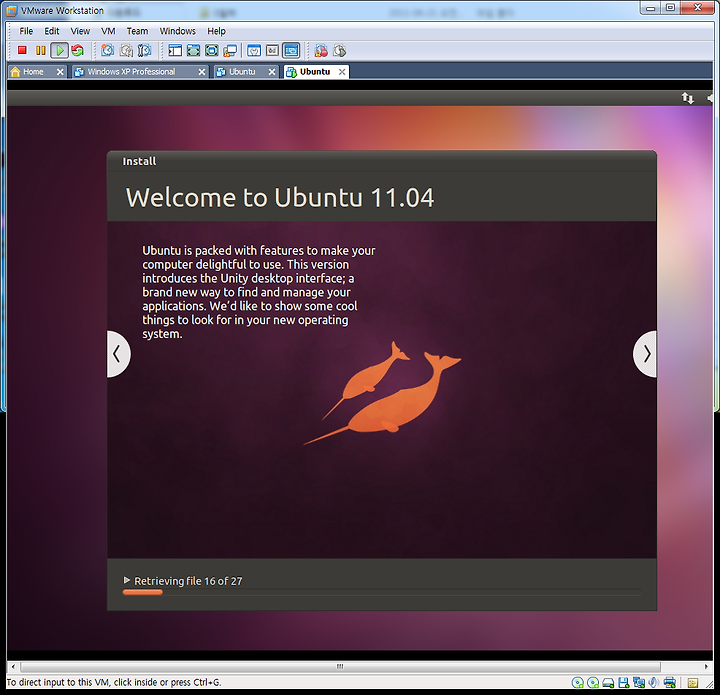
Task: Close the active Ubuntu tab
Action: [342, 72]
